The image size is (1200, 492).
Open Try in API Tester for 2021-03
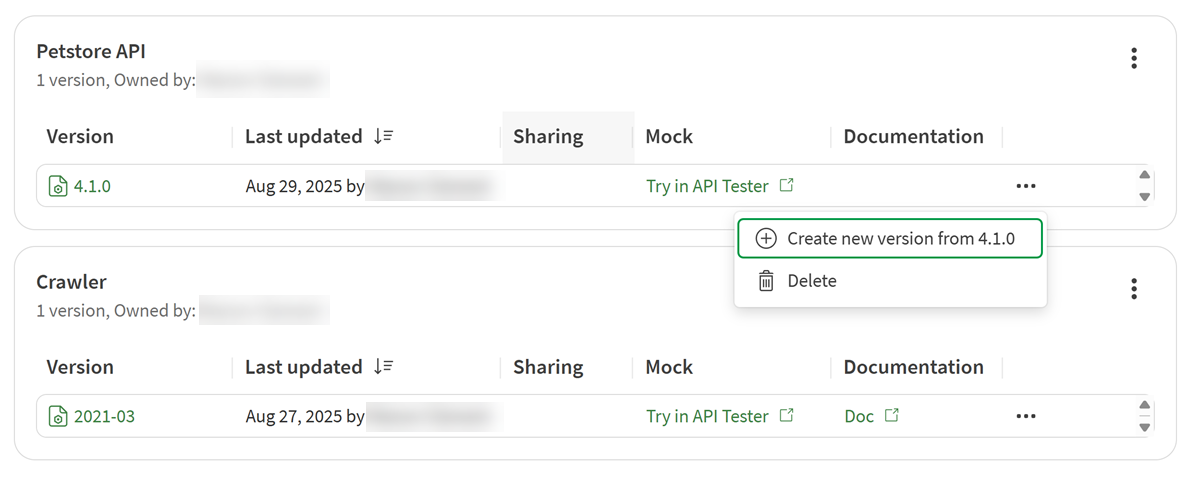(707, 416)
